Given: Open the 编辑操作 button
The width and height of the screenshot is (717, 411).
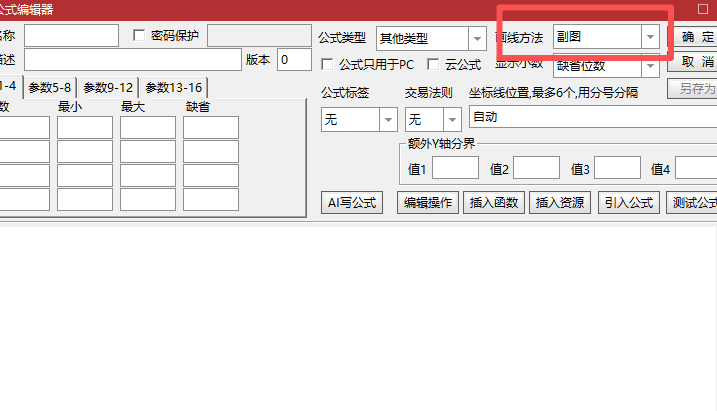Looking at the screenshot, I should pos(428,203).
